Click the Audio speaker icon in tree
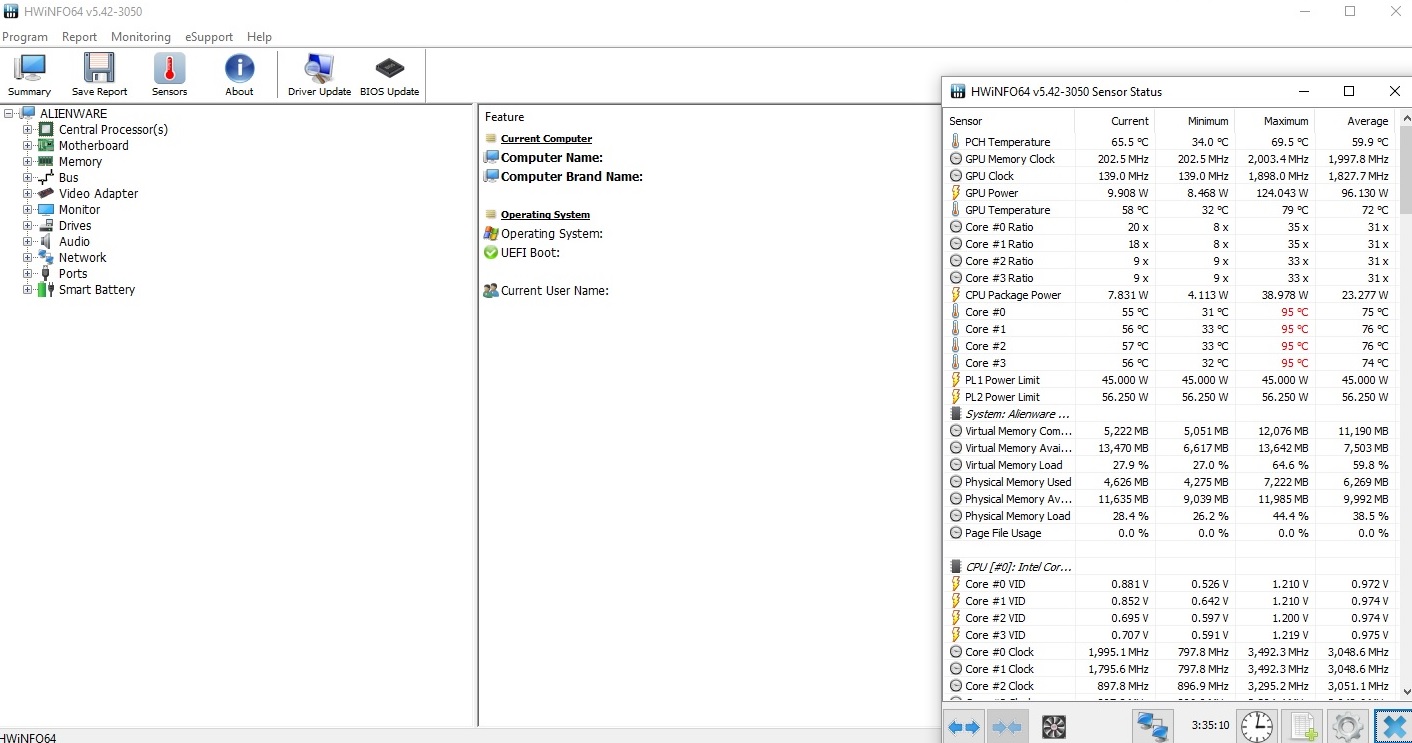 pos(46,241)
